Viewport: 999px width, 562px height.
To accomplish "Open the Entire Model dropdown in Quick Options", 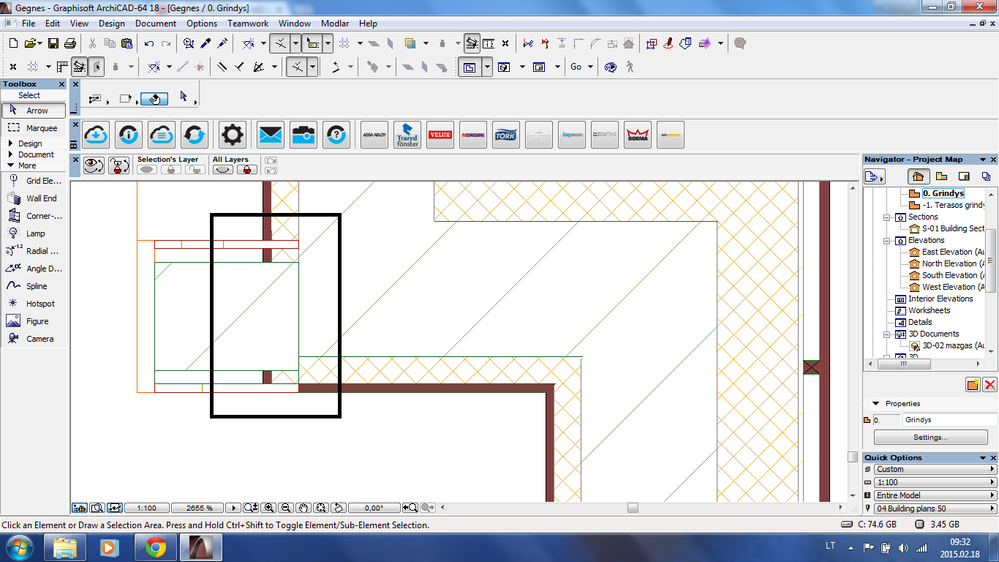I will click(928, 496).
